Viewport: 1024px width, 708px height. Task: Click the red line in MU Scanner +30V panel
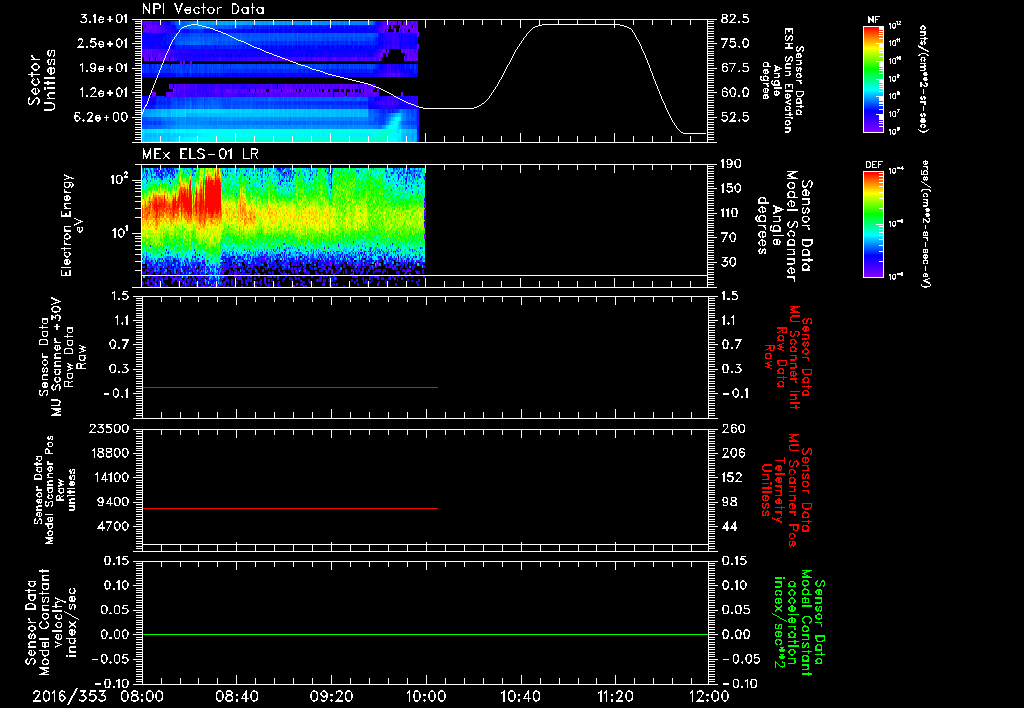(x=290, y=387)
